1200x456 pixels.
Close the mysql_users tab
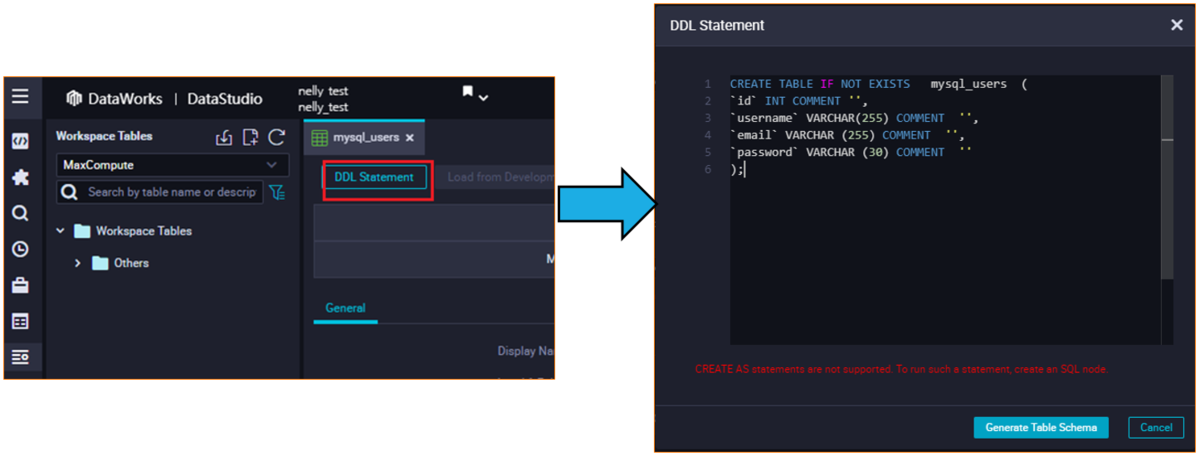(x=410, y=137)
